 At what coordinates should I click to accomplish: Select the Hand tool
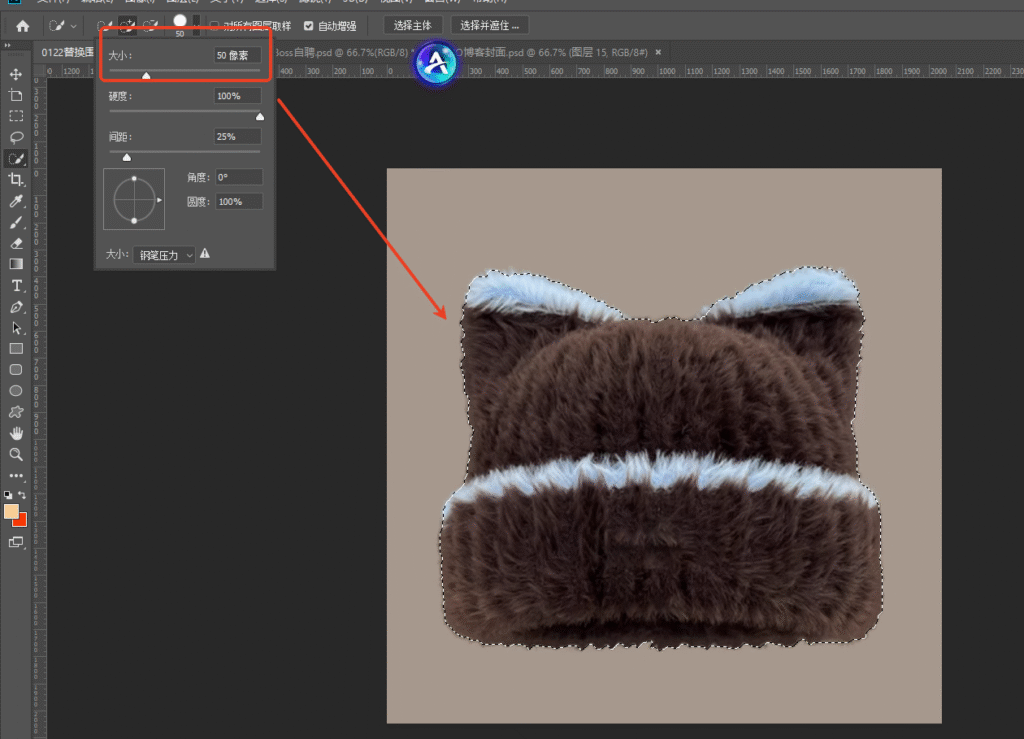[x=16, y=433]
